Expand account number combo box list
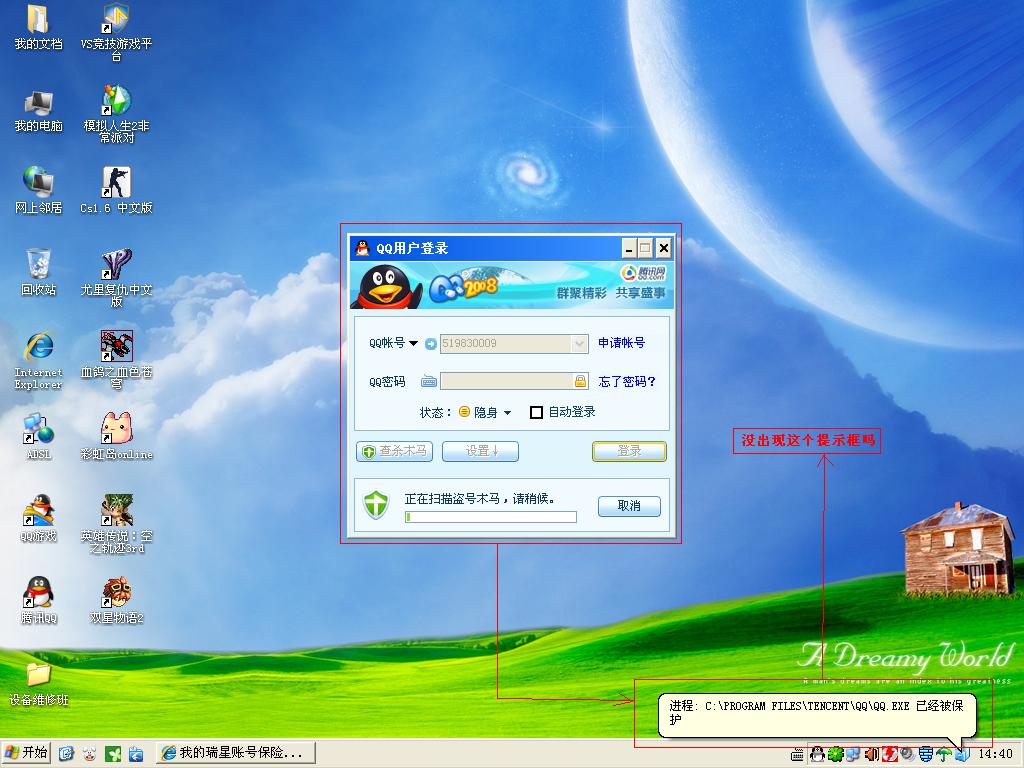Image resolution: width=1024 pixels, height=768 pixels. pos(579,344)
